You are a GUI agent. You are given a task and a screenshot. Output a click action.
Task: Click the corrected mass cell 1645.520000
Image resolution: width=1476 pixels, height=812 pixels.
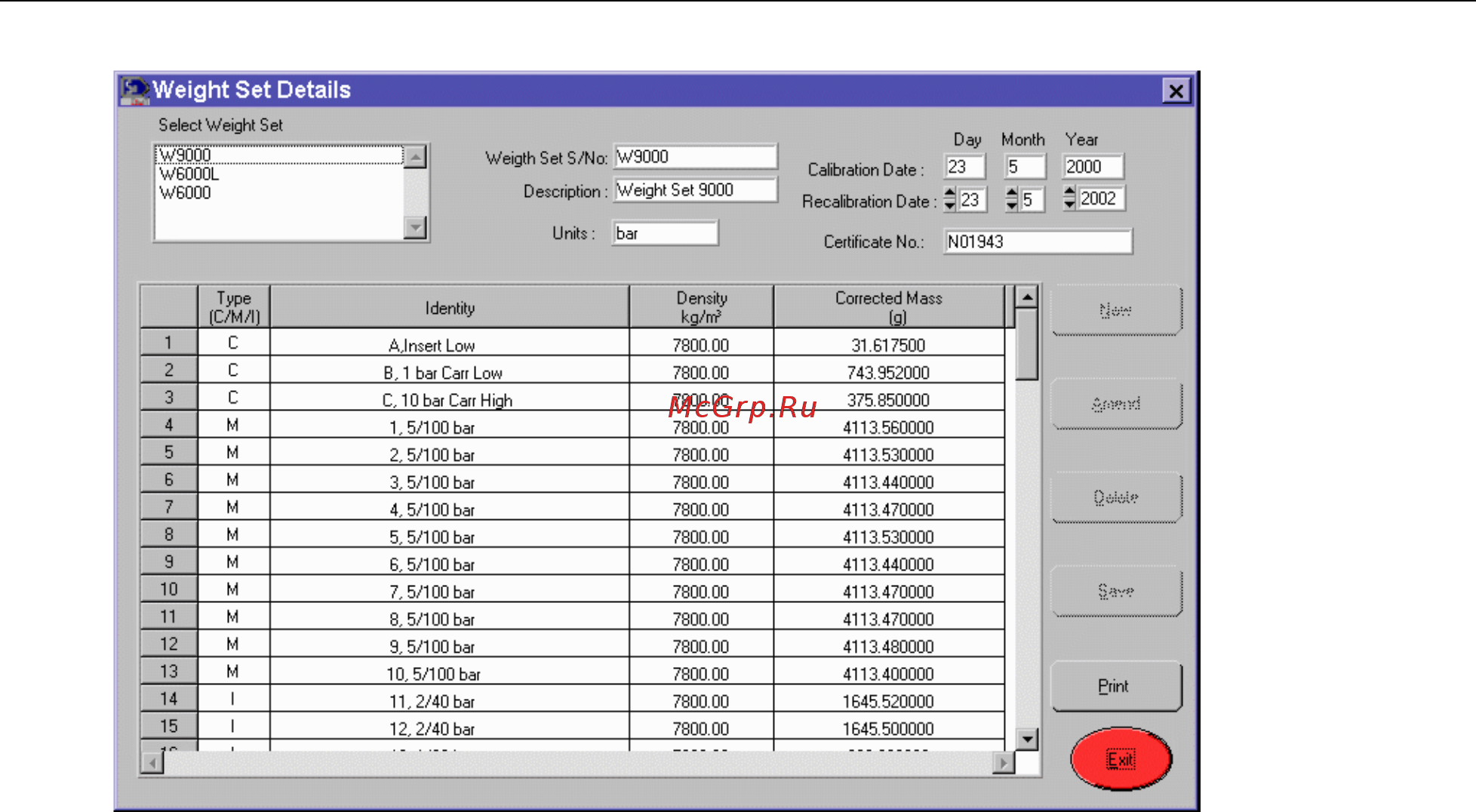click(889, 699)
